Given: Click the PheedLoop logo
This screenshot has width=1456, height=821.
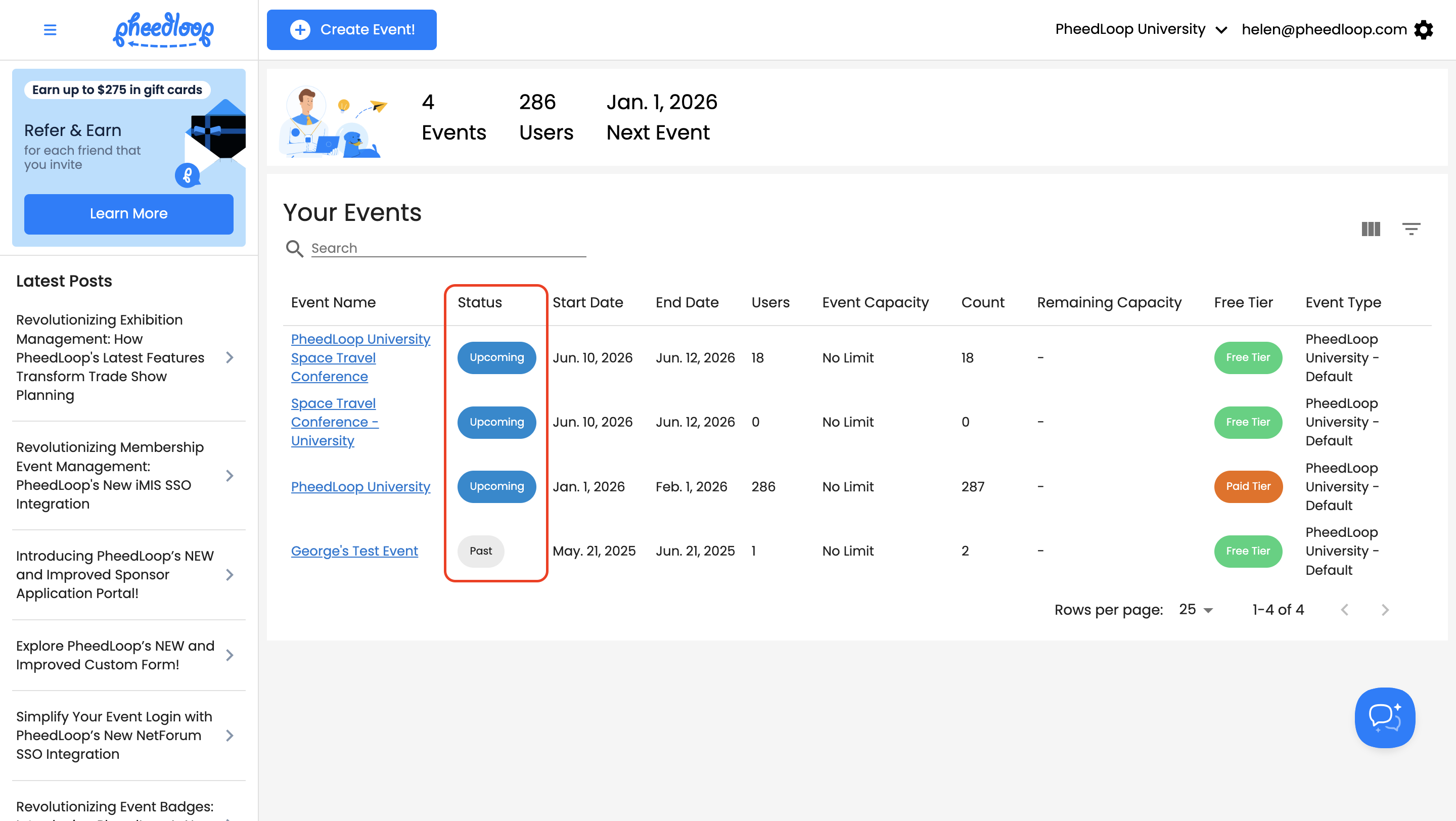Looking at the screenshot, I should (x=163, y=29).
